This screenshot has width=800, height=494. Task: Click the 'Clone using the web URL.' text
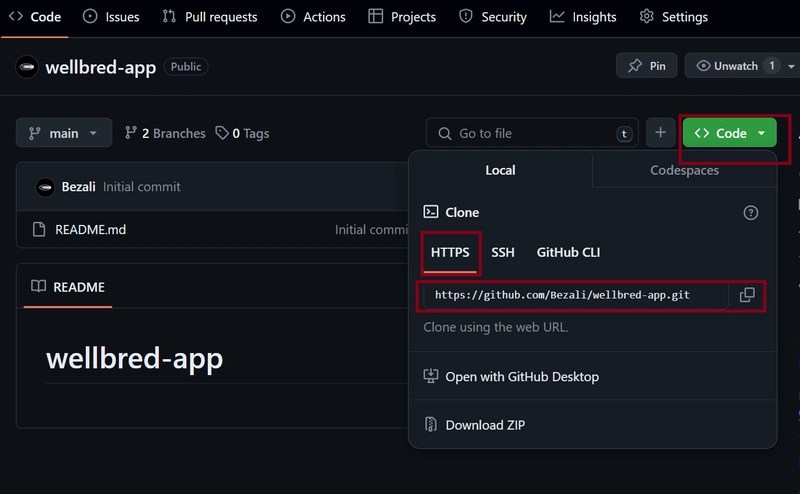click(496, 327)
